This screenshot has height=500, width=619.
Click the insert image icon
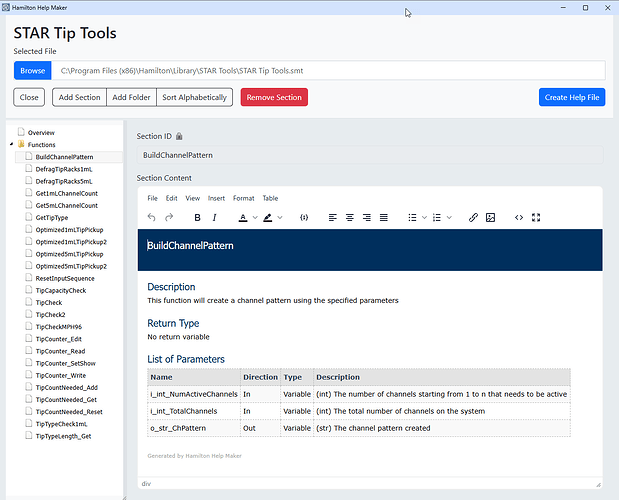[490, 217]
